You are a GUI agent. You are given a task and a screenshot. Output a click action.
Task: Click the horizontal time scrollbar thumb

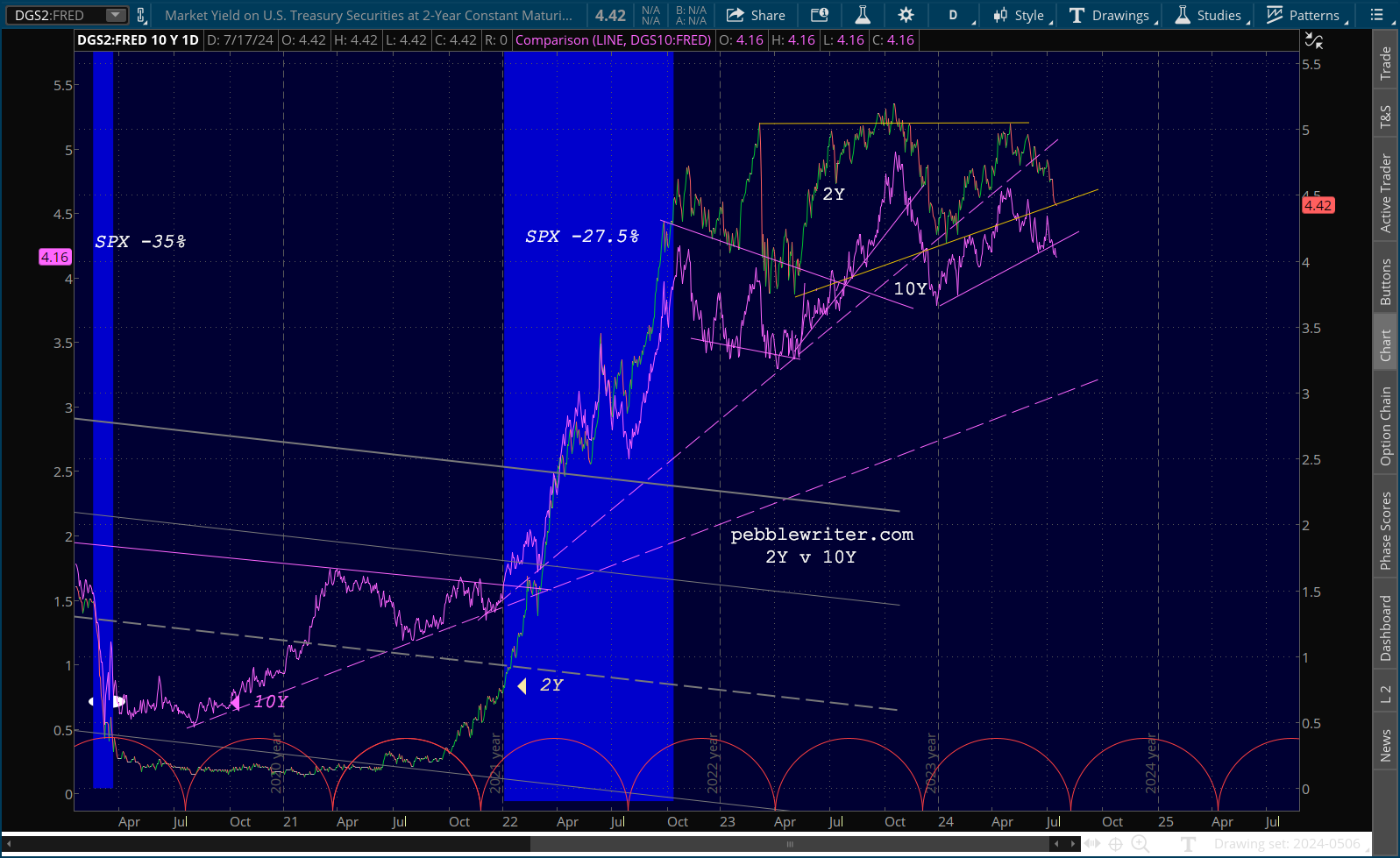point(790,844)
